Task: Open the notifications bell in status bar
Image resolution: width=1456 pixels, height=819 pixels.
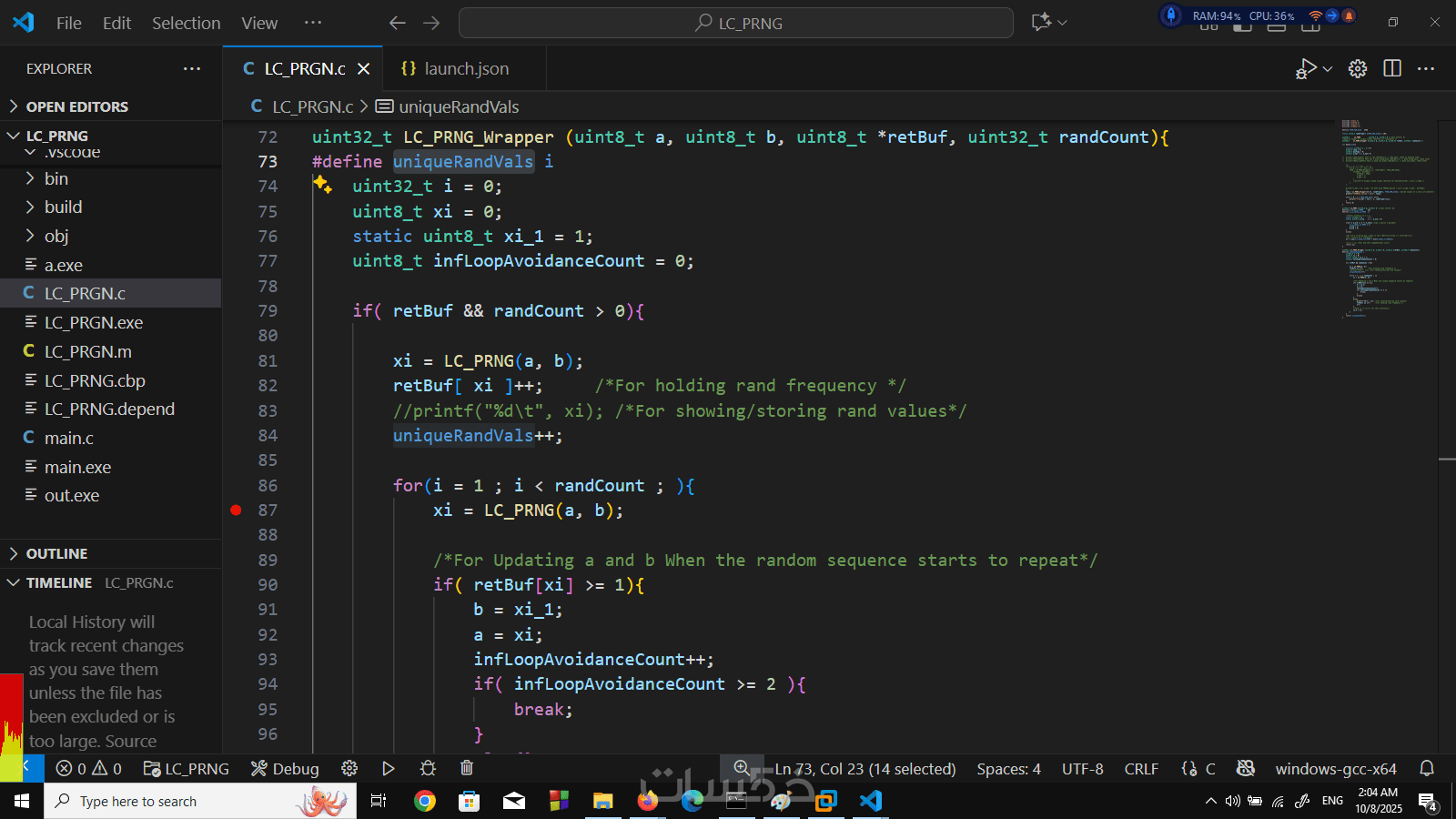Action: pyautogui.click(x=1427, y=769)
